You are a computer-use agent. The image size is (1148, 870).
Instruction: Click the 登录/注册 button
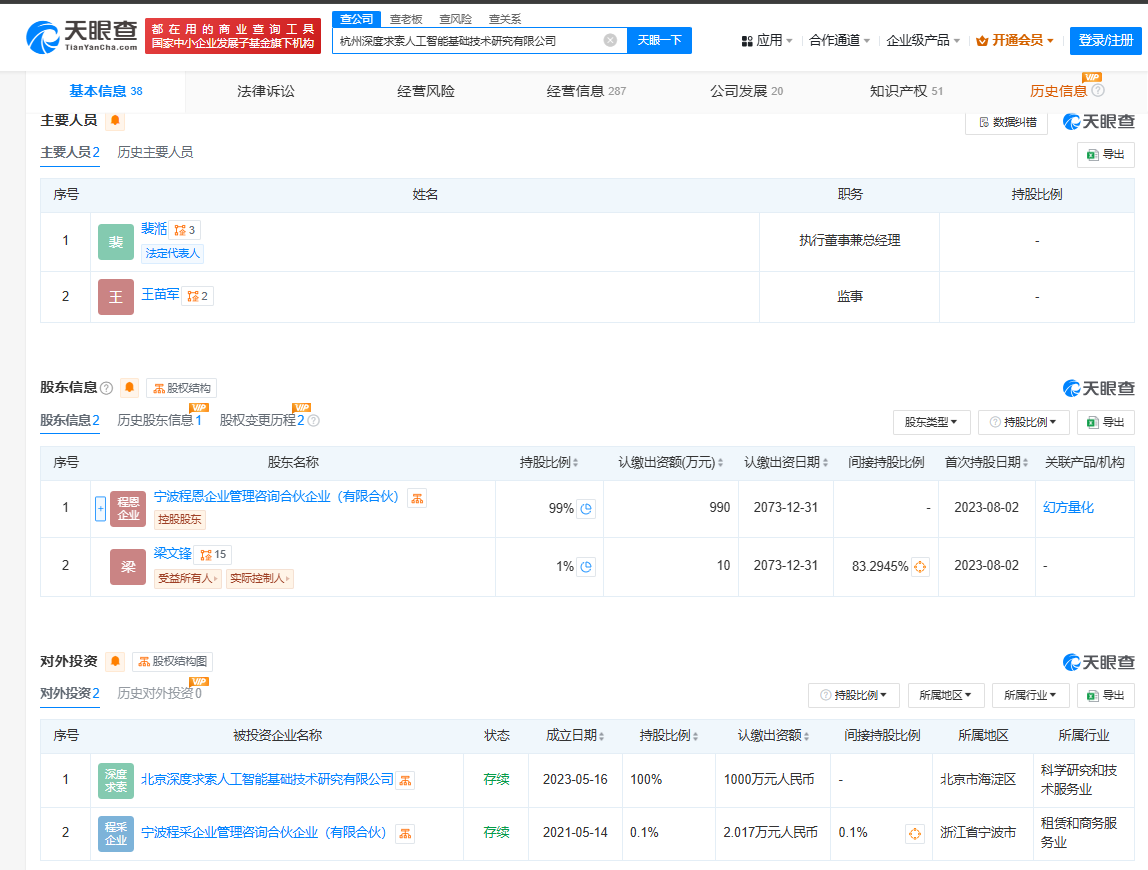point(1105,41)
